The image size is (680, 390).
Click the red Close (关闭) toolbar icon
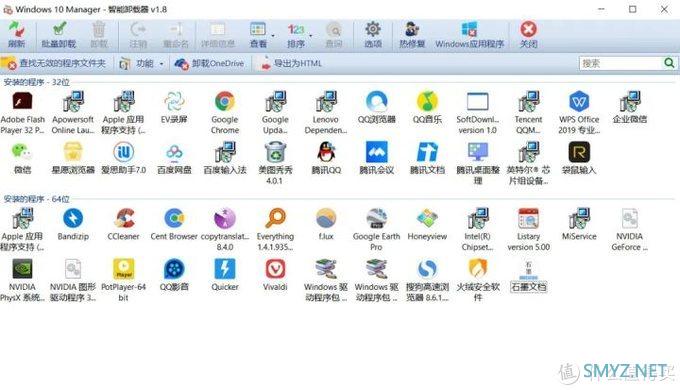click(x=529, y=29)
